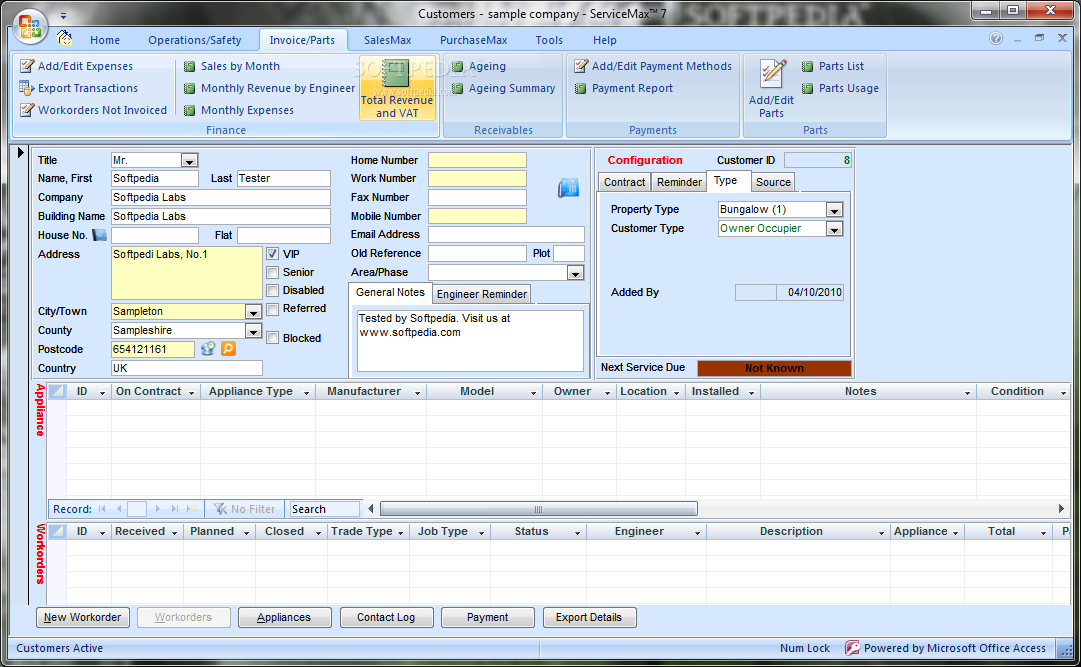
Task: Open the Parts Usage report
Action: point(840,88)
